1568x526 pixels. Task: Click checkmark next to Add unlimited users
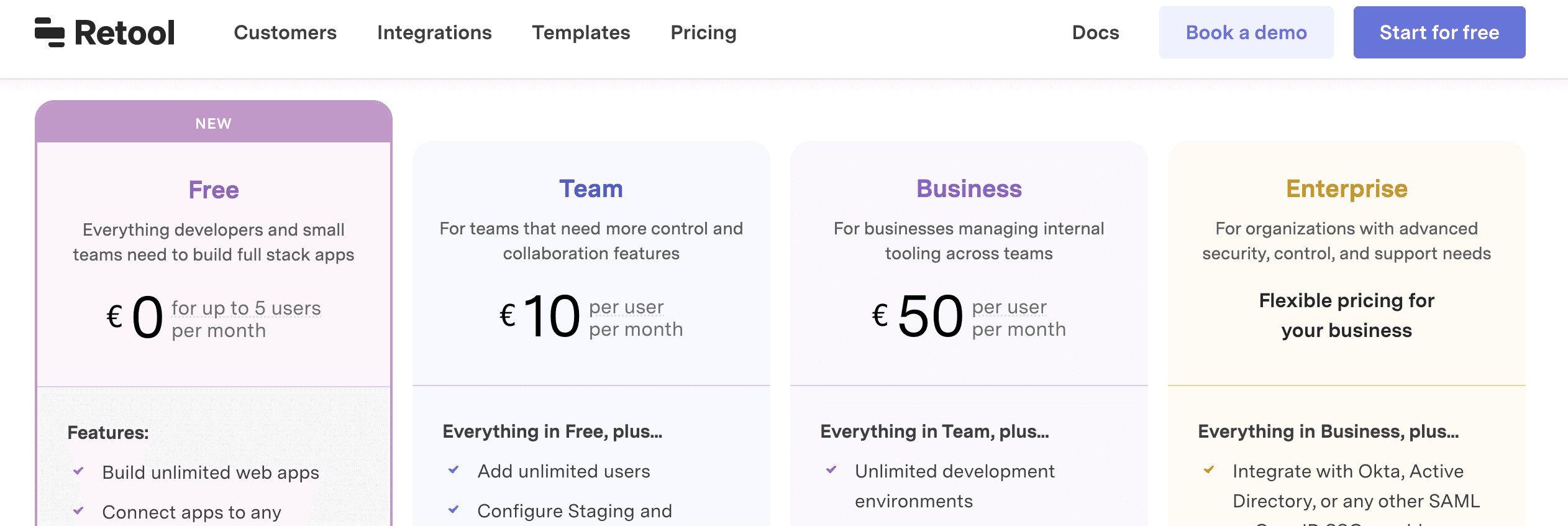[x=454, y=470]
